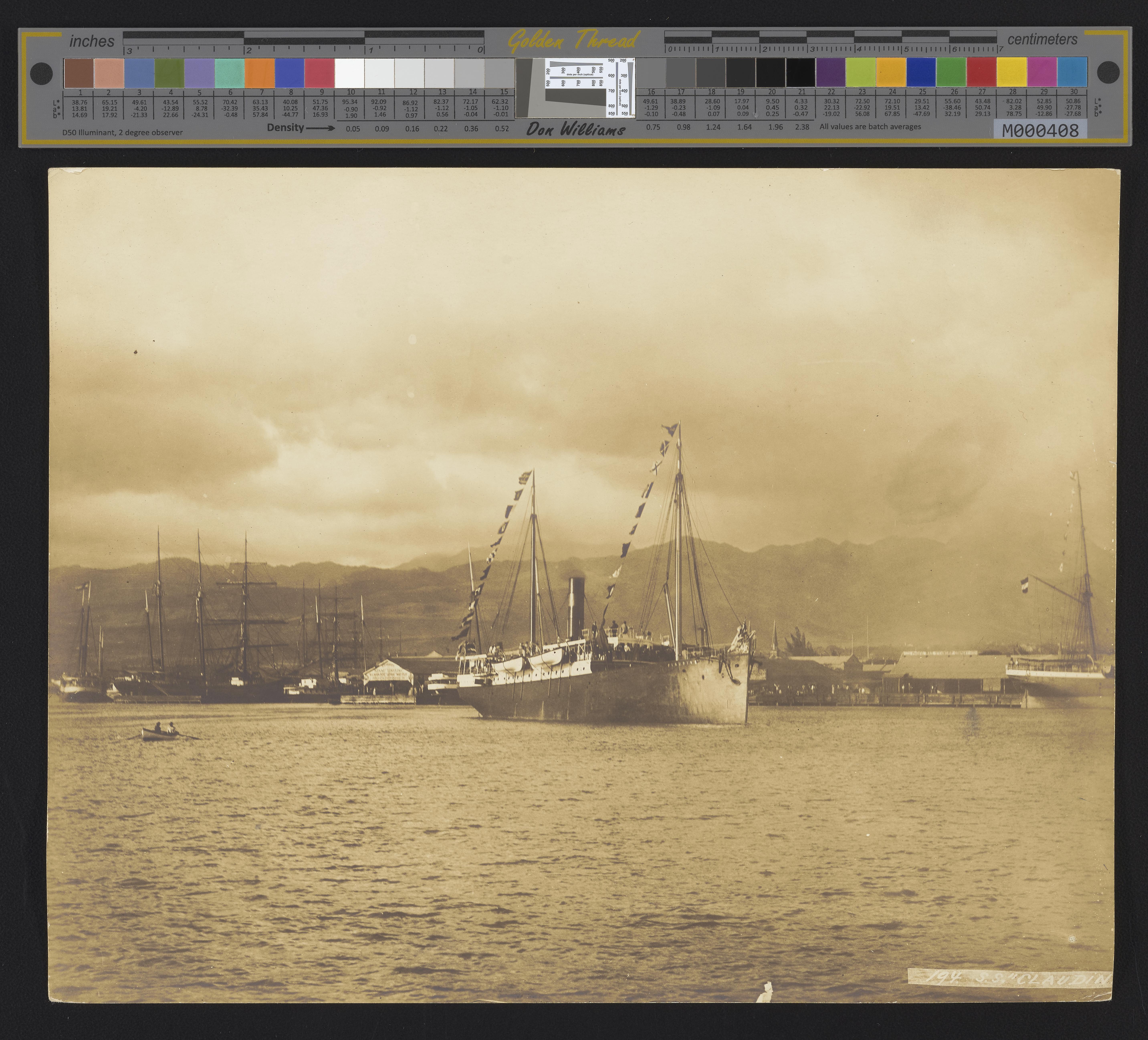The image size is (1148, 1040).
Task: Select the crimson red patch numbered 9
Action: pos(320,73)
